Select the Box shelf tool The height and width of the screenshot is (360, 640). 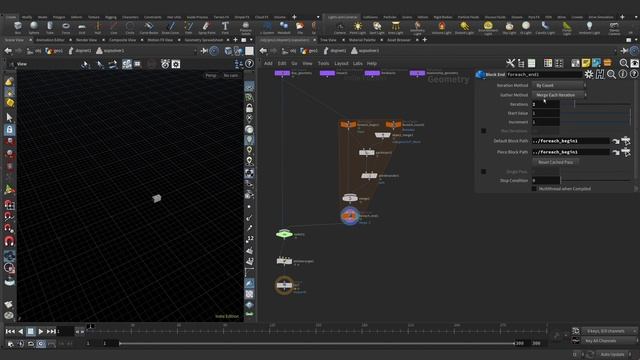coord(18,27)
